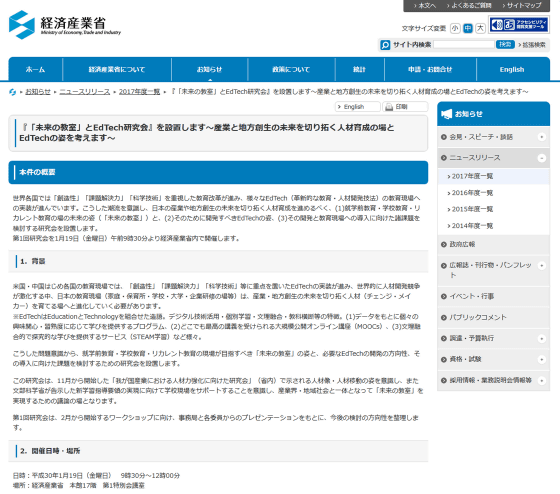
Task: Click the site search magnifier icon
Action: [385, 45]
